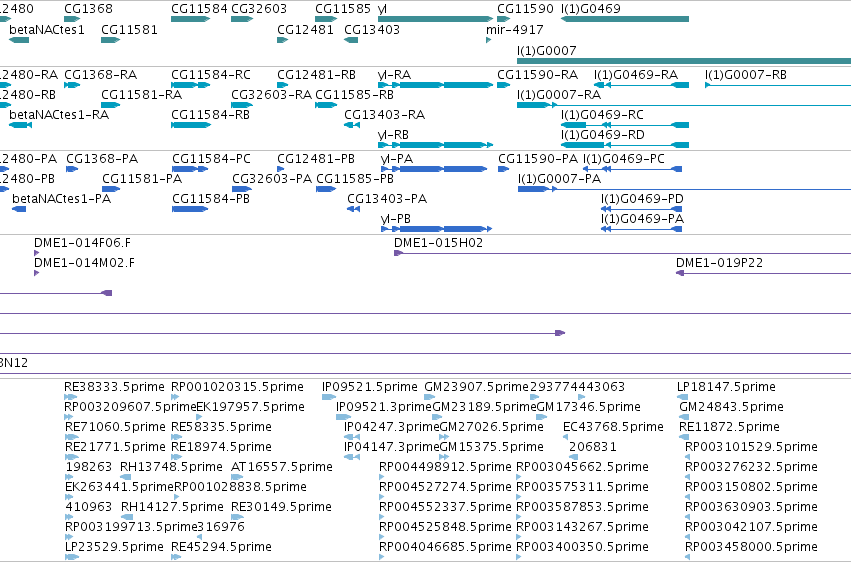
Task: Select the CG13403-PA protein feature
Action: click(x=354, y=209)
